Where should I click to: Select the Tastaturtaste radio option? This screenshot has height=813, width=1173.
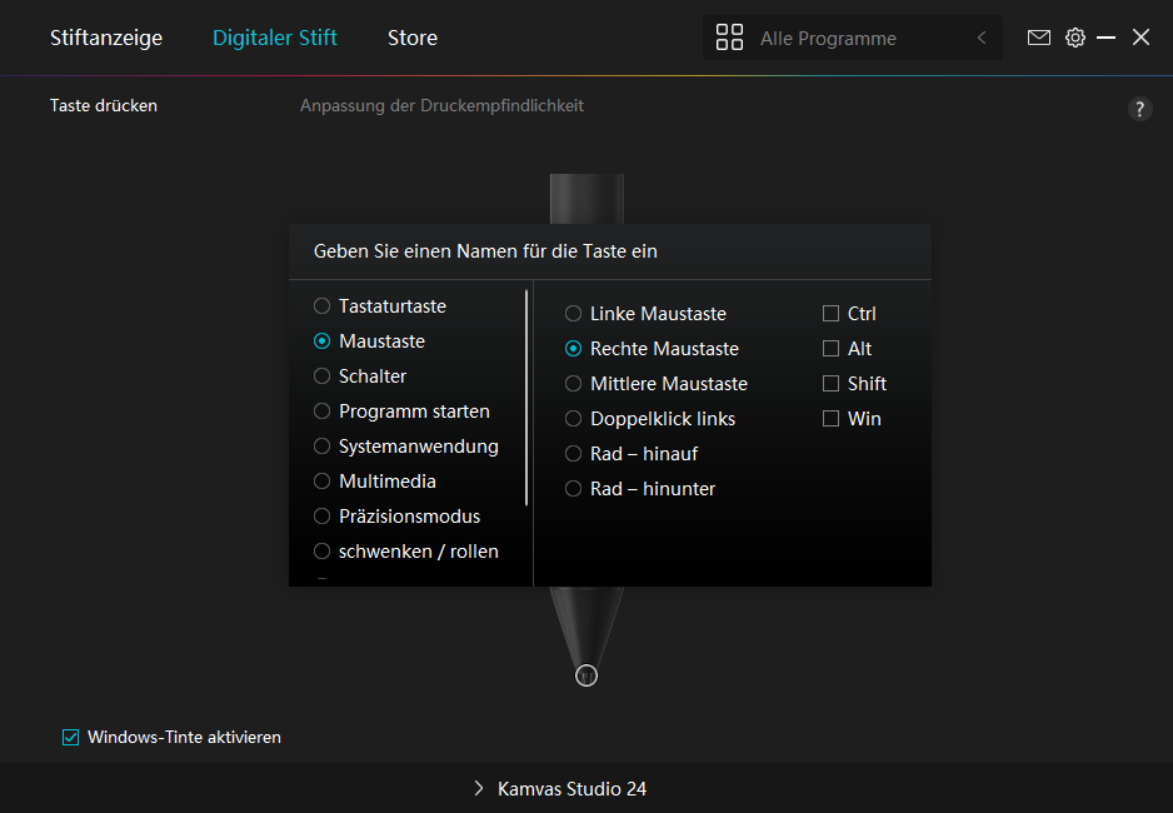pos(322,306)
